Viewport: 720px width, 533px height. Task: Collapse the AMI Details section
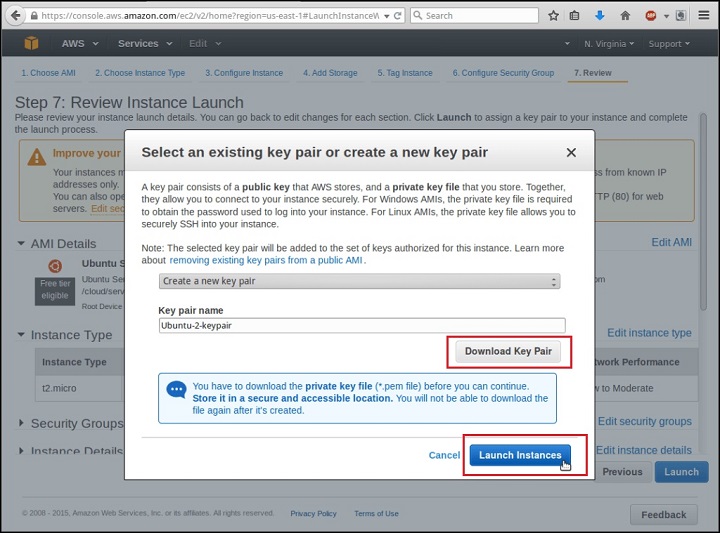[21, 243]
